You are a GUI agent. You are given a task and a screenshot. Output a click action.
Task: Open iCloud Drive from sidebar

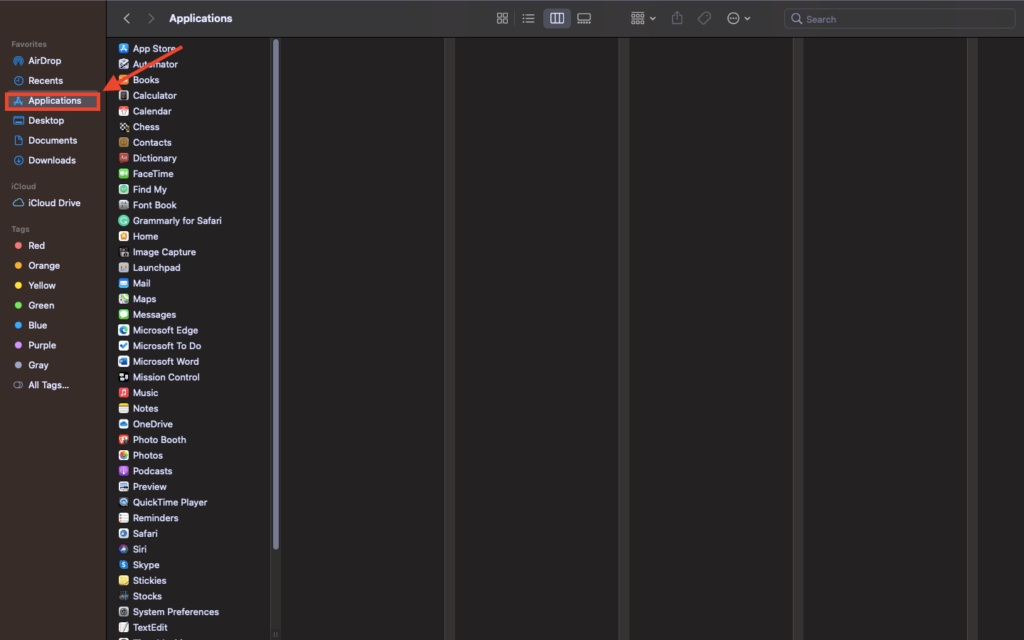coord(54,203)
